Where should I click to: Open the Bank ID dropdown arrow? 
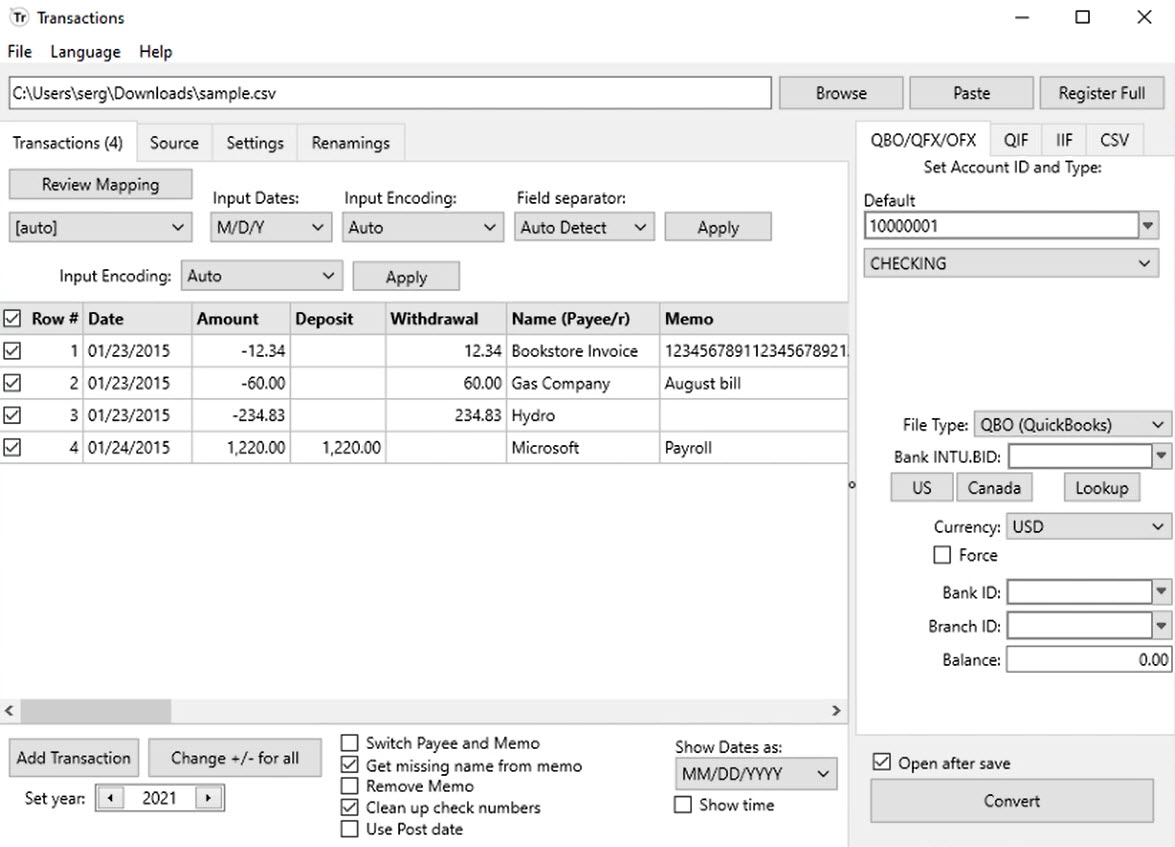(1161, 592)
